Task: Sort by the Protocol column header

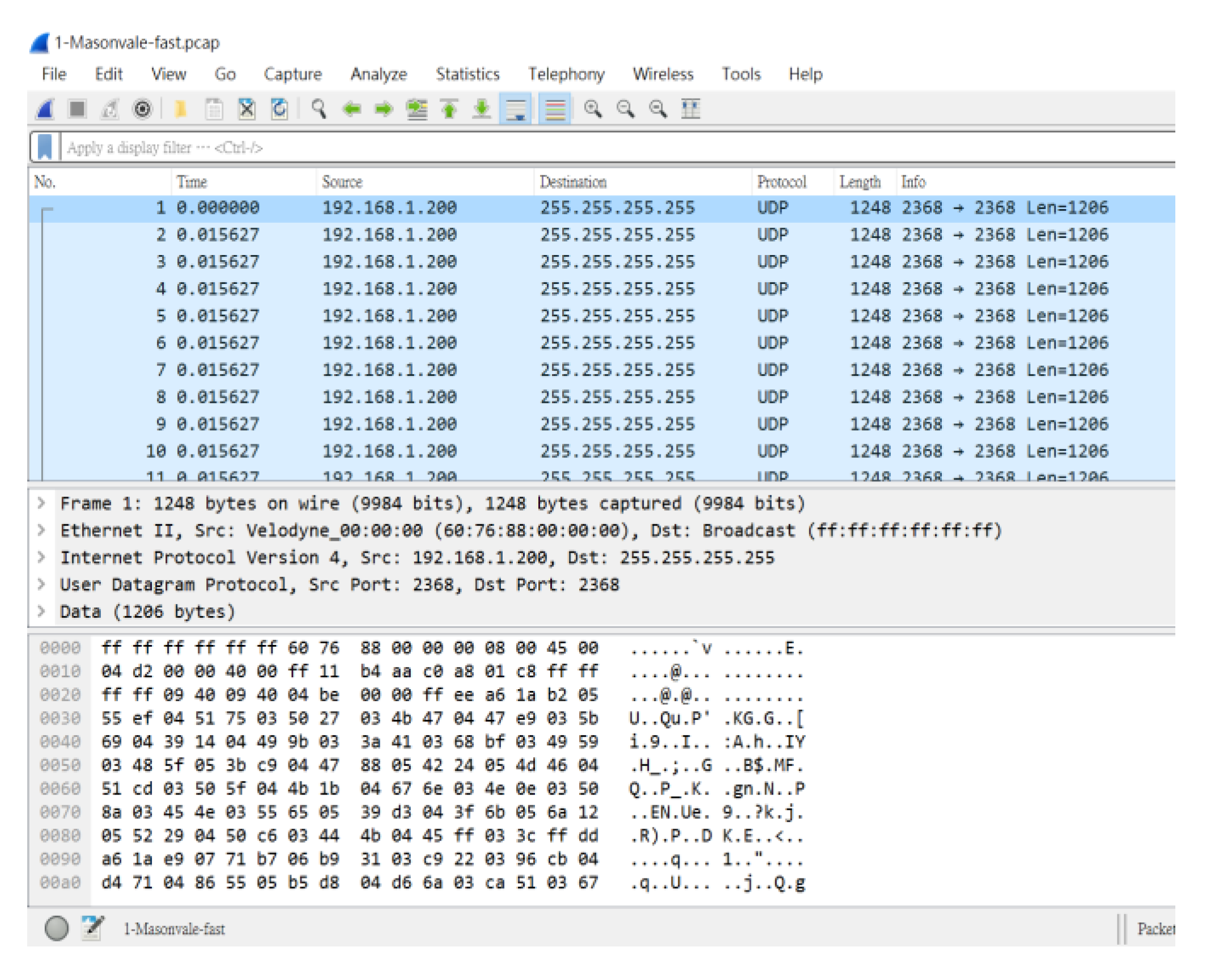Action: pyautogui.click(x=781, y=182)
